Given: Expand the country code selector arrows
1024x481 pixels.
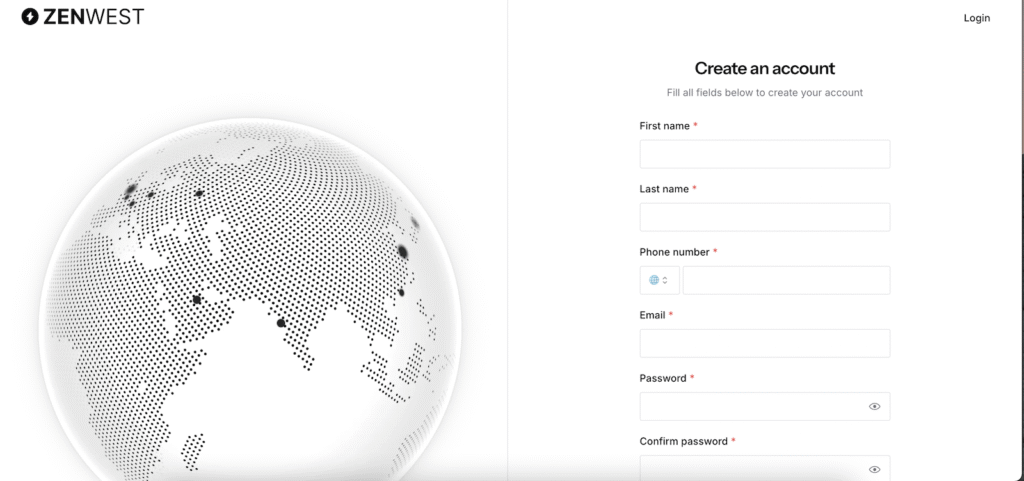Looking at the screenshot, I should click(x=665, y=280).
